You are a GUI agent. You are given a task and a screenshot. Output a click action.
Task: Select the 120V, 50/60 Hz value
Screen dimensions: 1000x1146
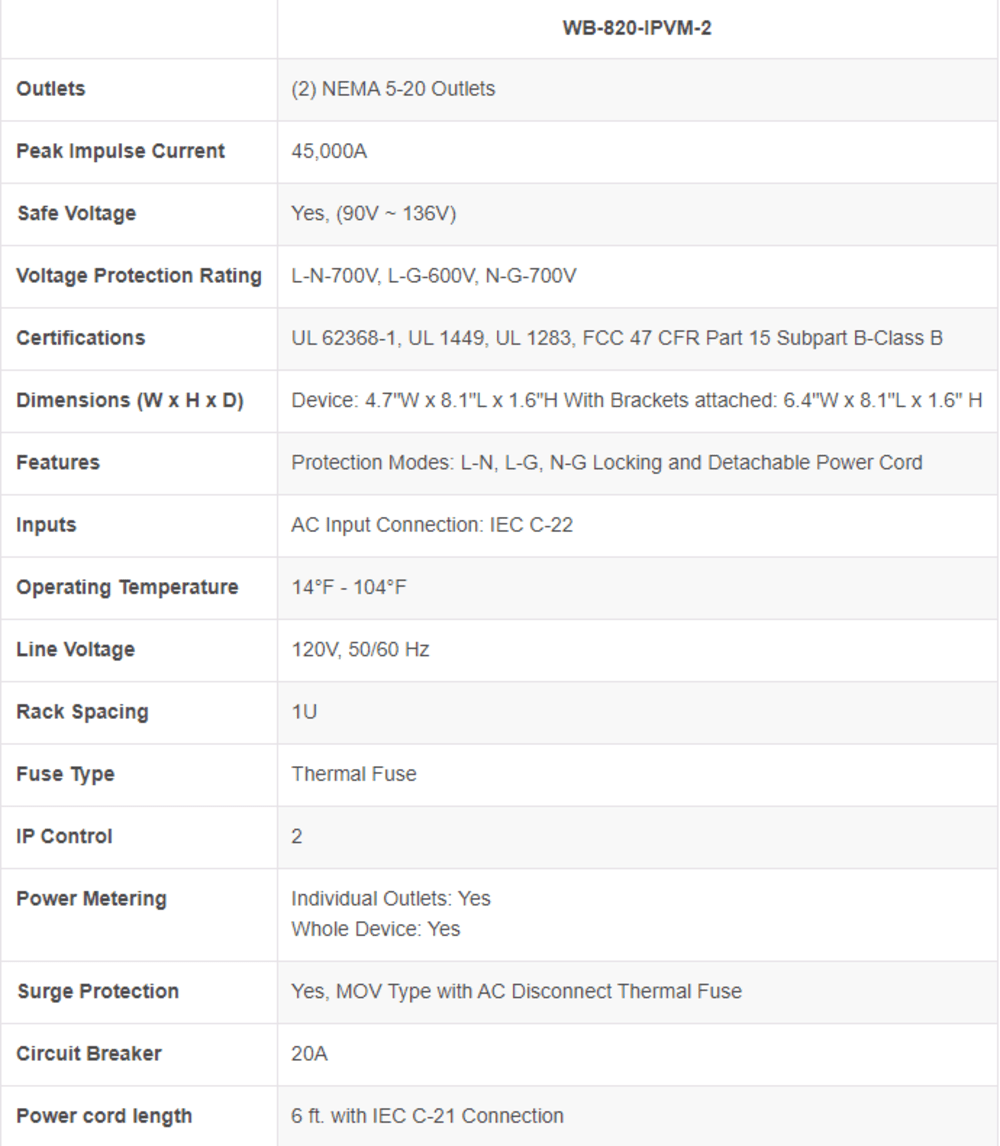point(360,650)
